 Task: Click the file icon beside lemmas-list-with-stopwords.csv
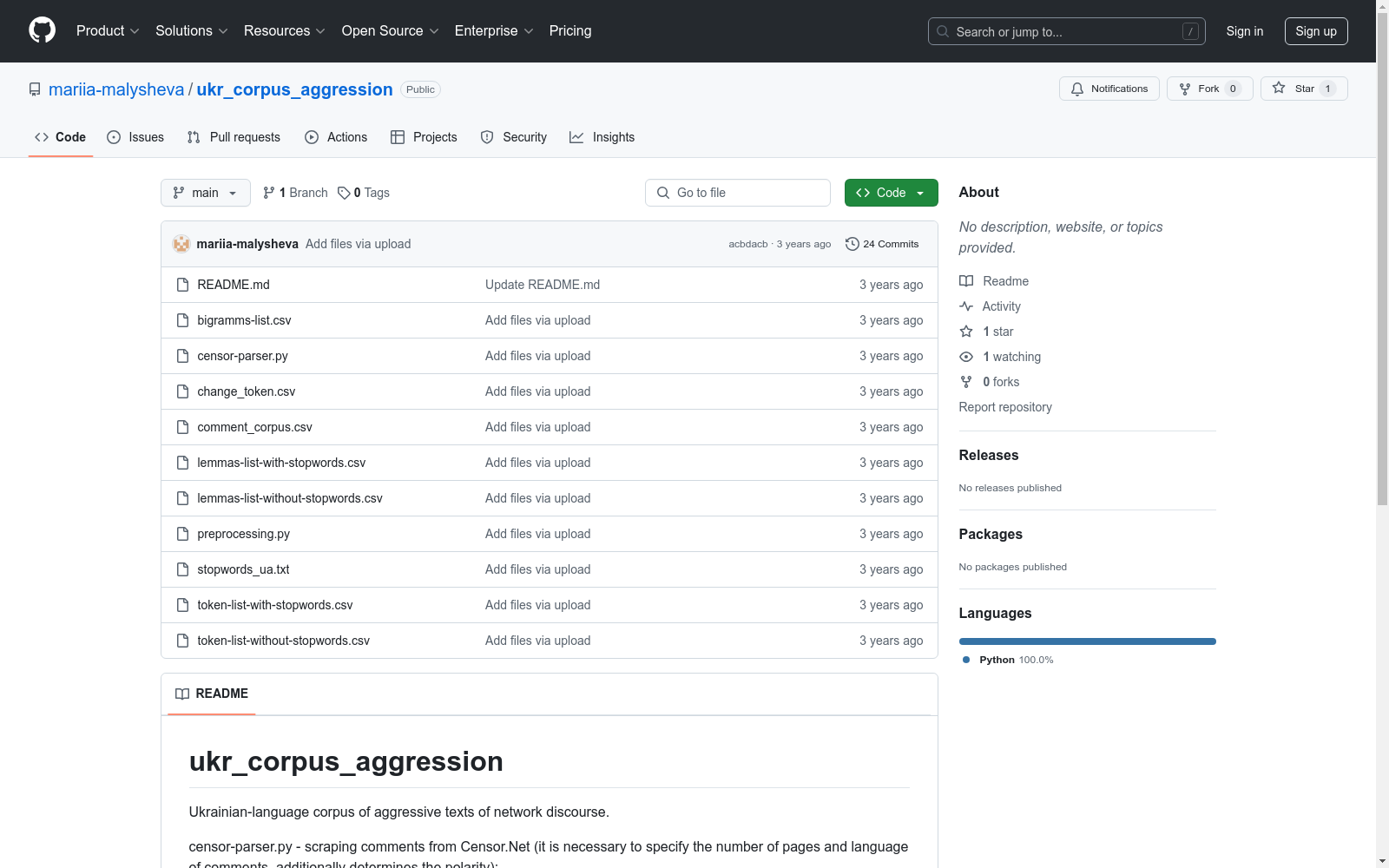click(x=182, y=463)
